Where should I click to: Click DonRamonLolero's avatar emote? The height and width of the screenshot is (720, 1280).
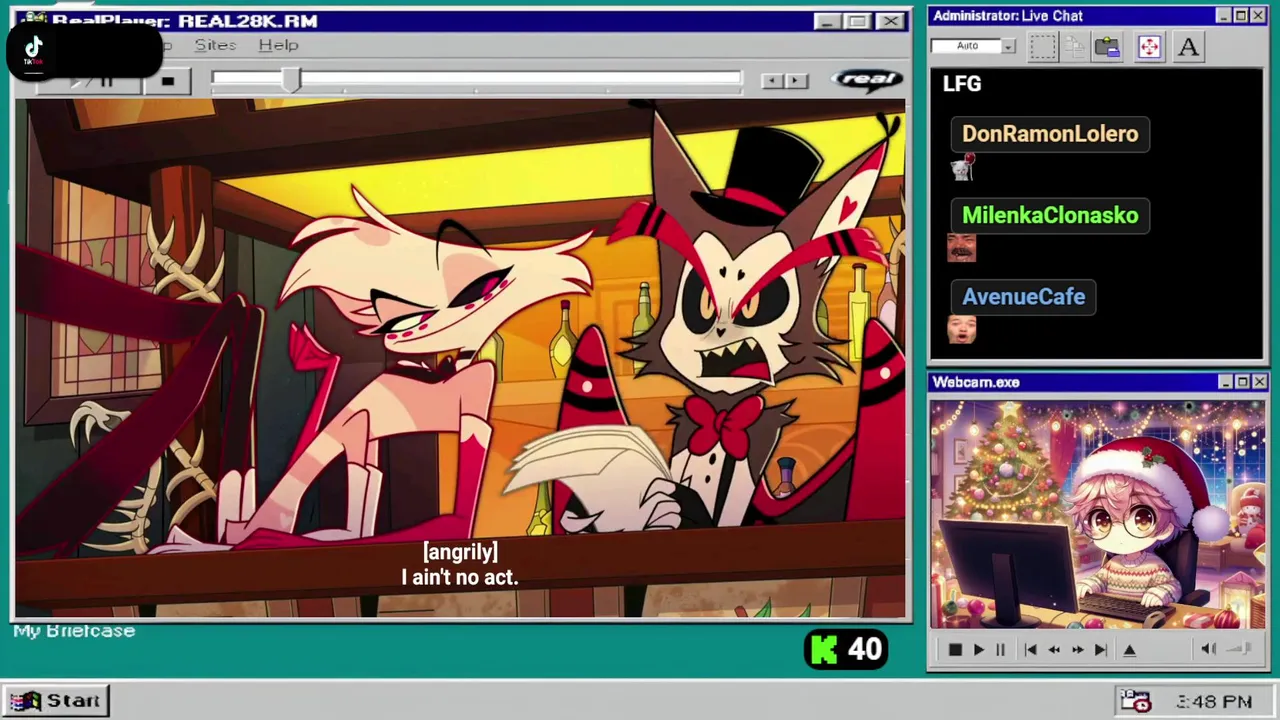point(962,169)
